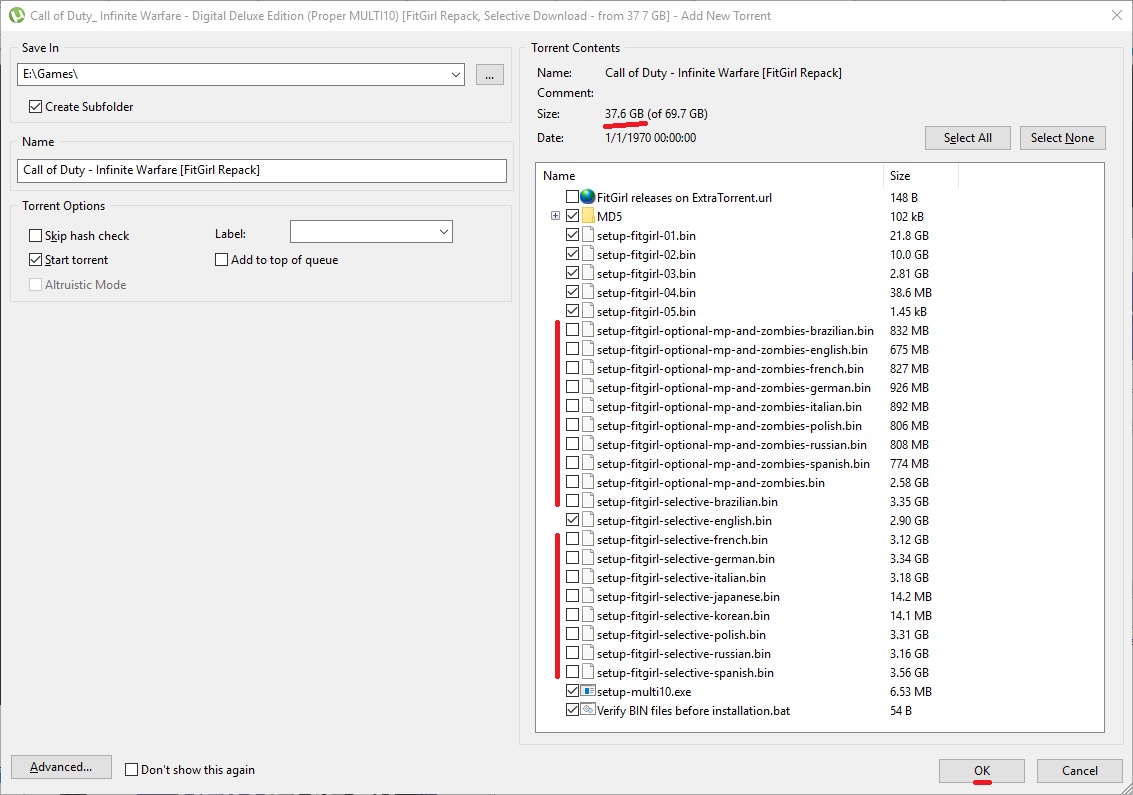This screenshot has width=1133, height=795.
Task: Click the setup-multi10.exe application icon
Action: point(587,691)
